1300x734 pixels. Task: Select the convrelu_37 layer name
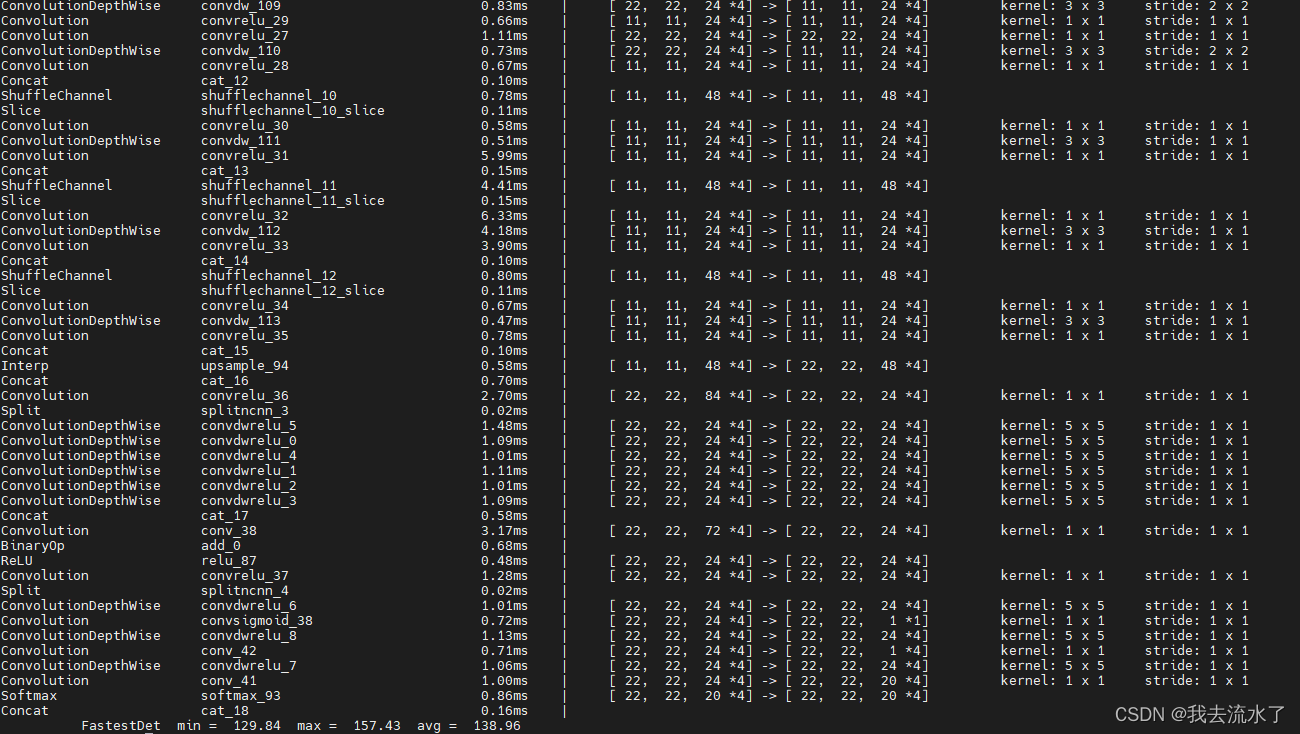(245, 576)
